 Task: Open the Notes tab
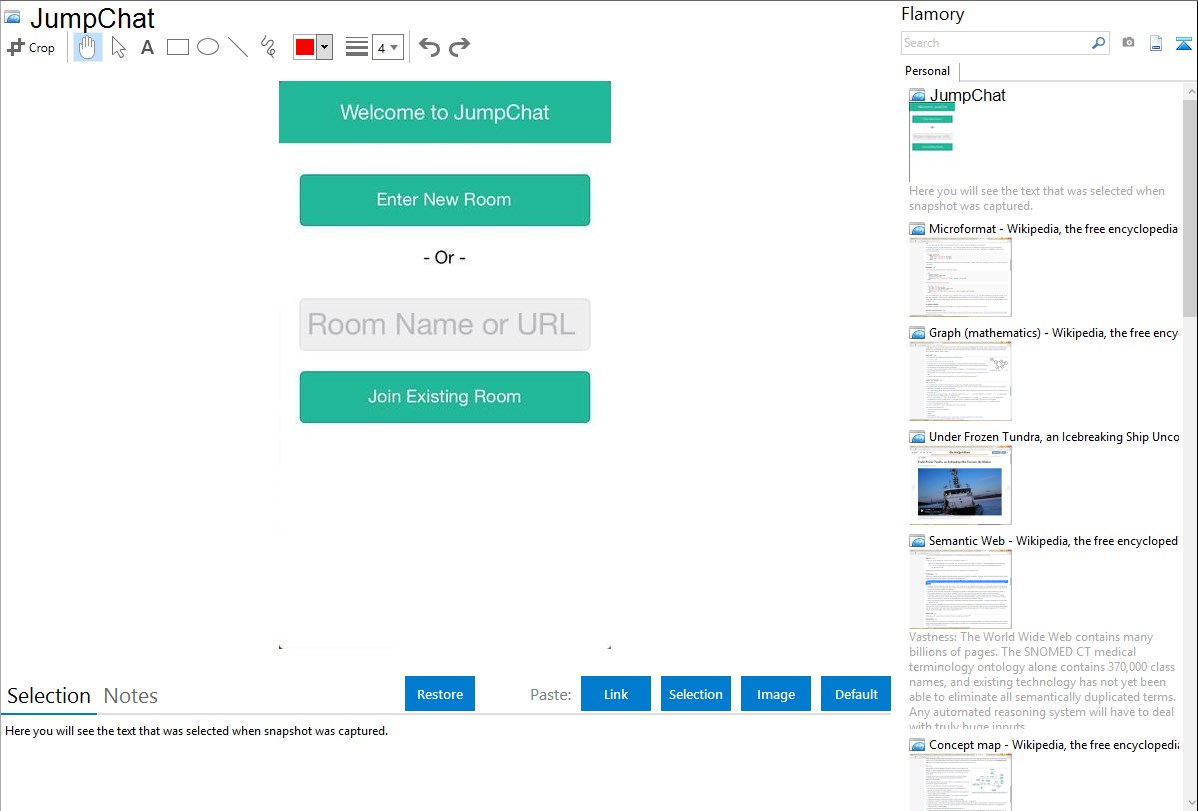click(131, 696)
